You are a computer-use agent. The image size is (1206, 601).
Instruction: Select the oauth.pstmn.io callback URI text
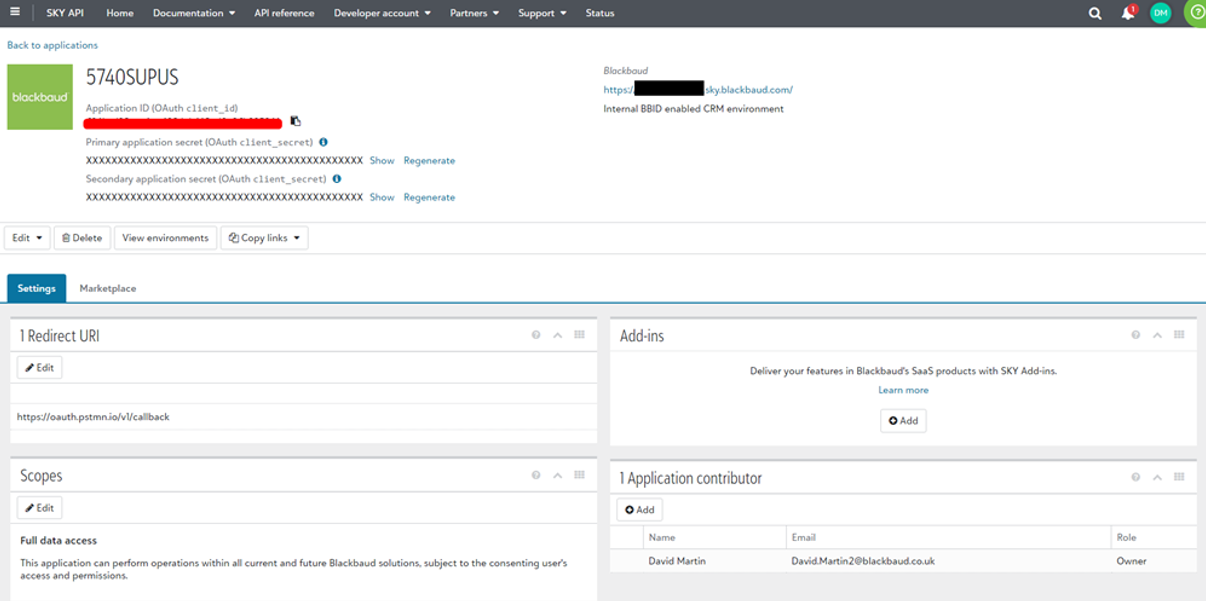pyautogui.click(x=93, y=417)
